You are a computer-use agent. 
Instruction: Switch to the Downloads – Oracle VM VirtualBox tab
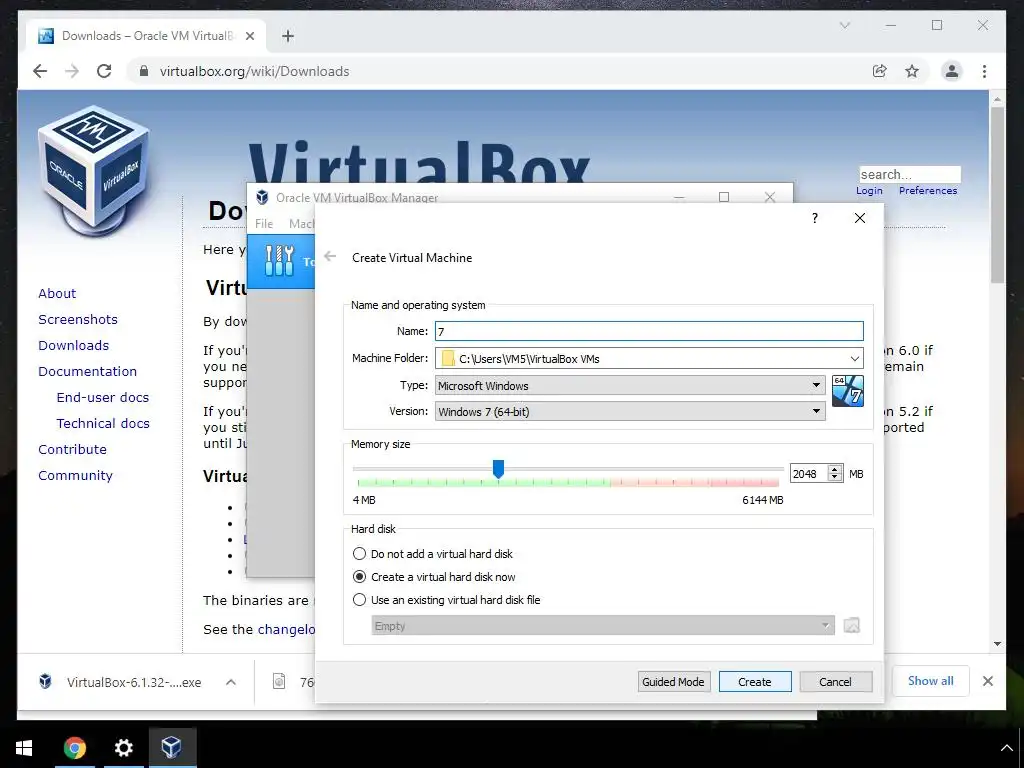pyautogui.click(x=147, y=36)
